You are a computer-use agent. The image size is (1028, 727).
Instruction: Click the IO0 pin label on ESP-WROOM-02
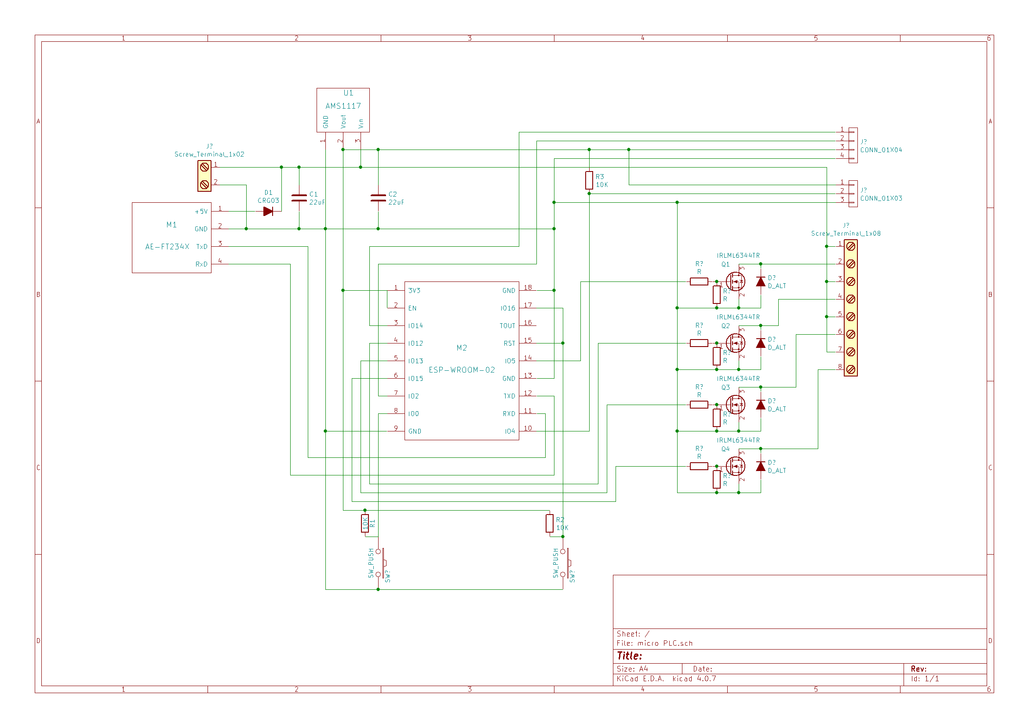coord(413,414)
